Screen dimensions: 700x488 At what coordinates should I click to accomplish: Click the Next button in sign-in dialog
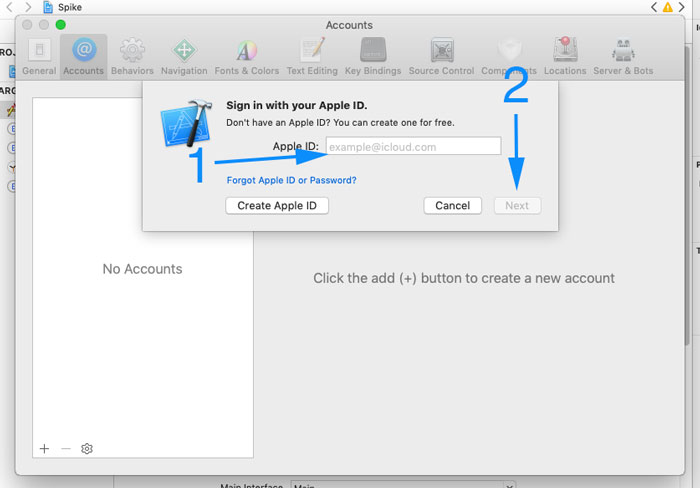(x=517, y=205)
